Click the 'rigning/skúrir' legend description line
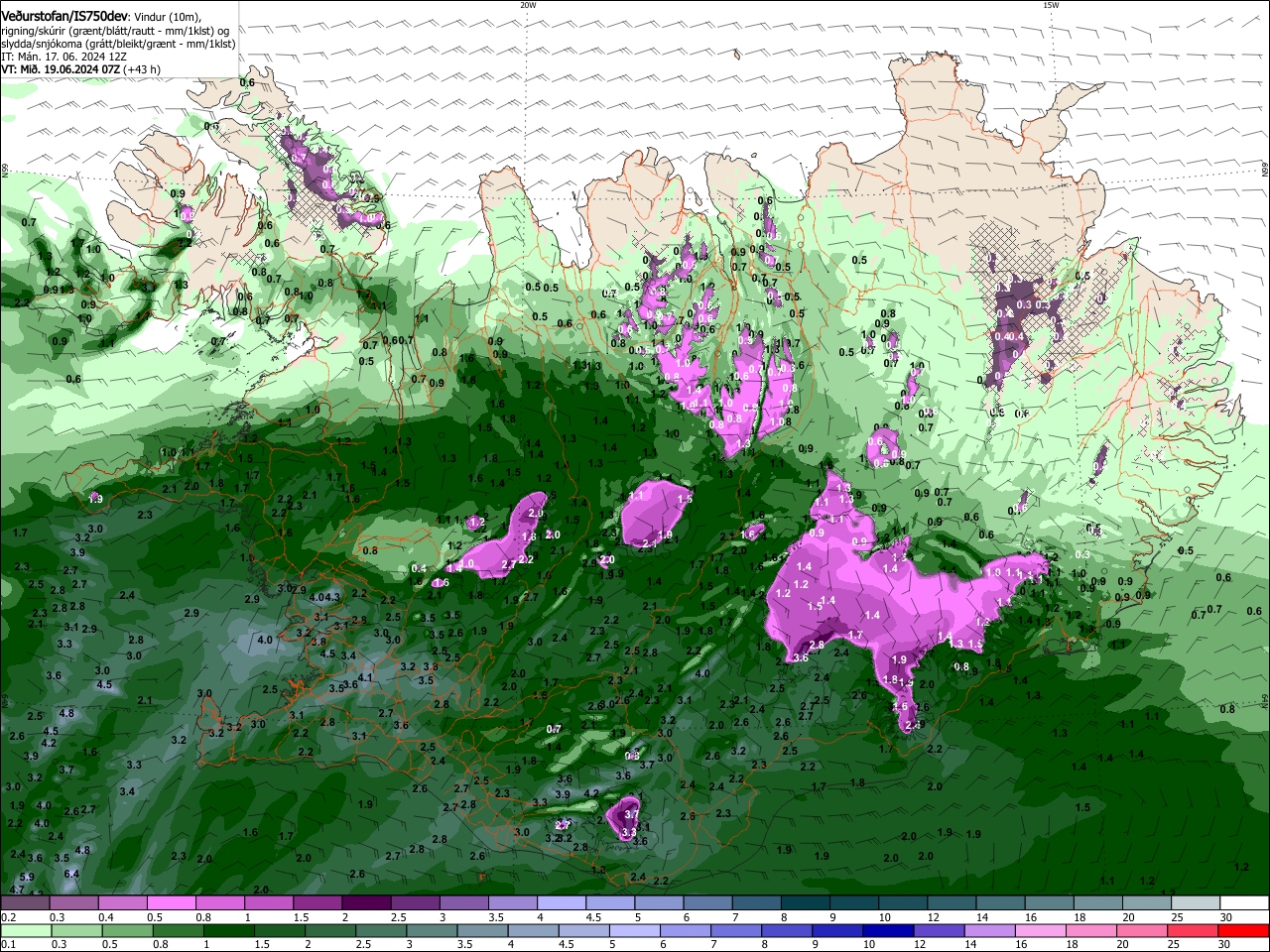1270x952 pixels. point(117,31)
